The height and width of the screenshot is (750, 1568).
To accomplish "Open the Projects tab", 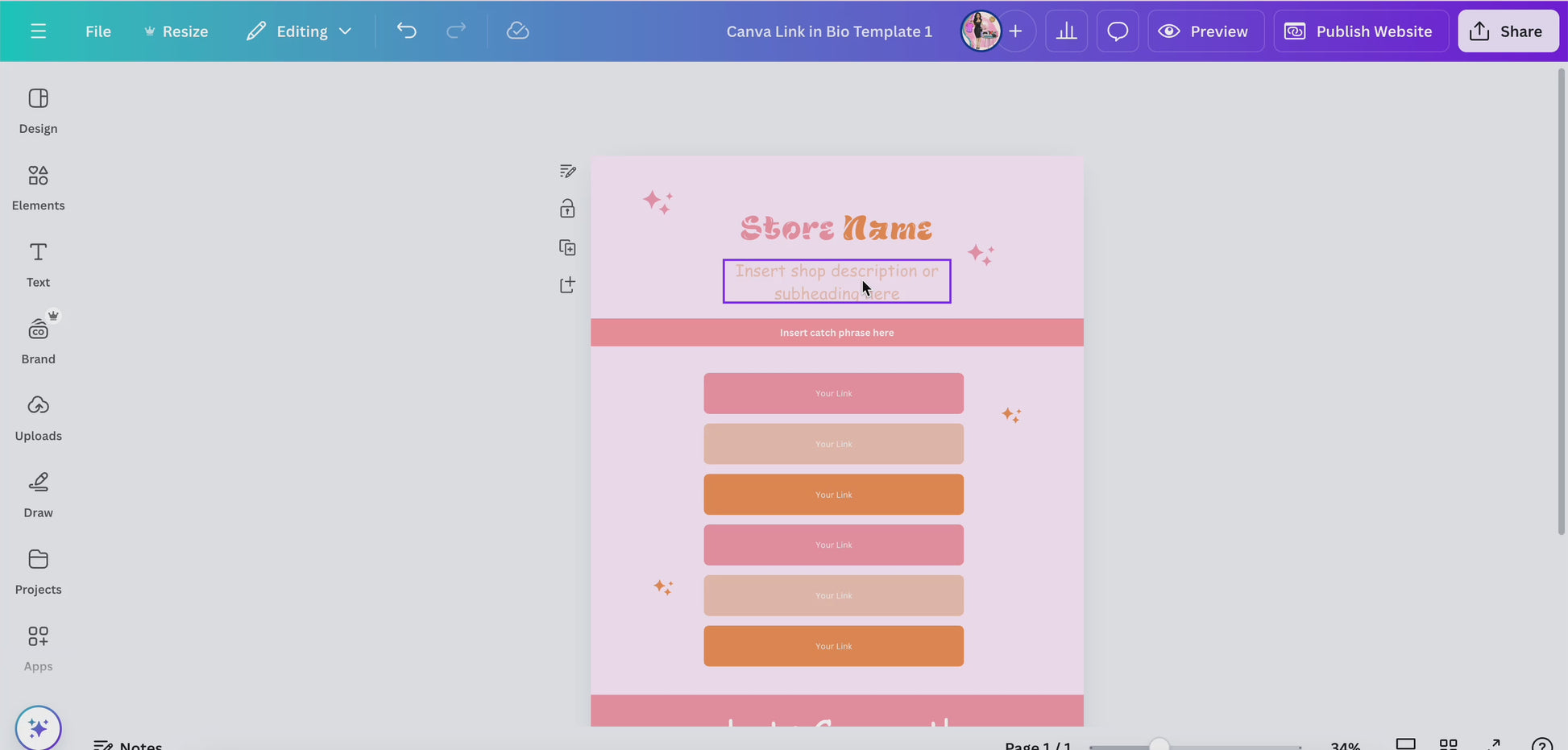I will pyautogui.click(x=38, y=571).
